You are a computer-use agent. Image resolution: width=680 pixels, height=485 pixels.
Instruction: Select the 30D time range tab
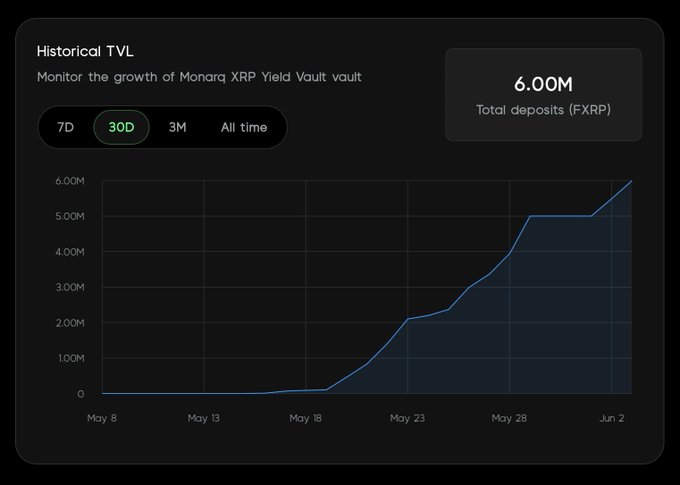point(121,127)
